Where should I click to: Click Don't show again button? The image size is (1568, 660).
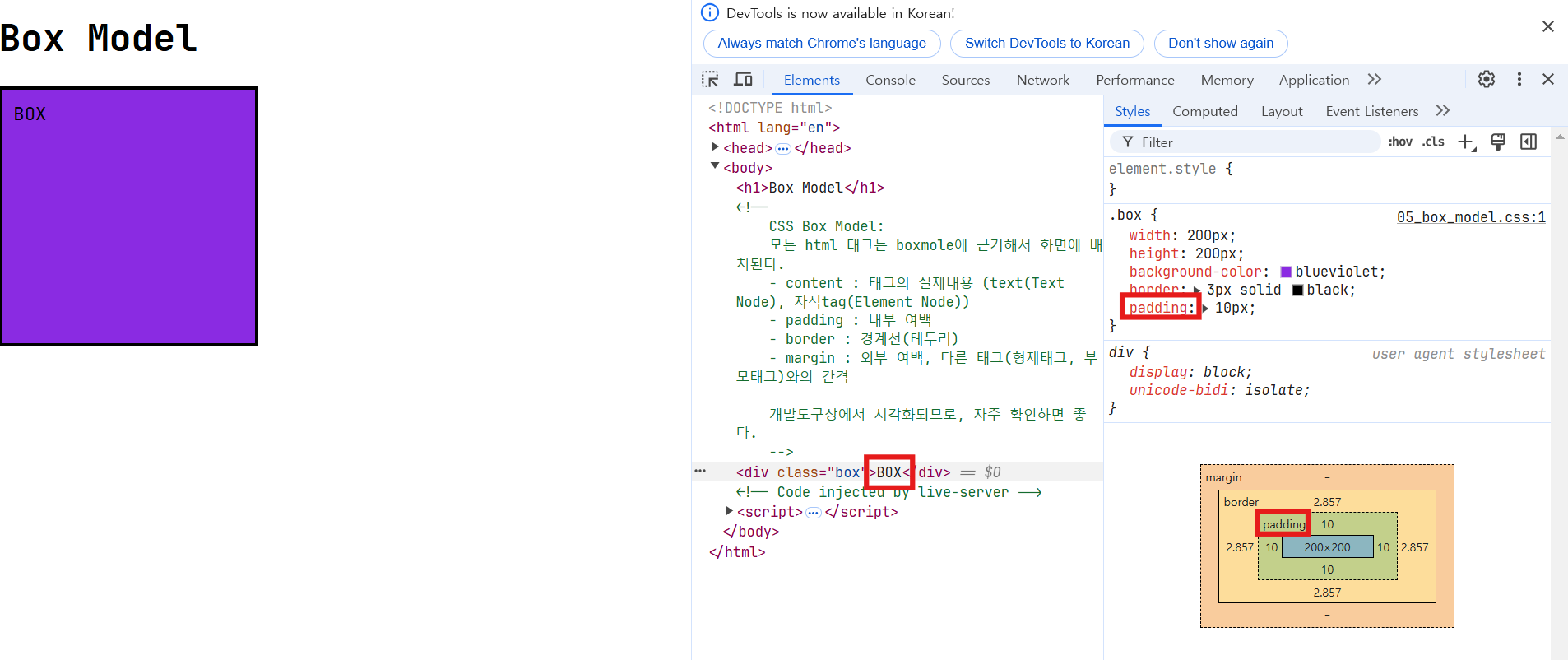click(x=1221, y=44)
